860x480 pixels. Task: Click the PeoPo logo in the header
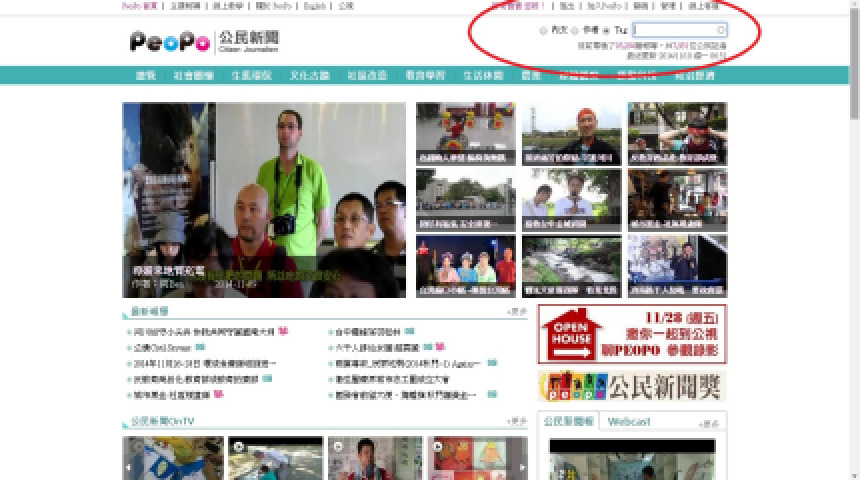pos(169,41)
